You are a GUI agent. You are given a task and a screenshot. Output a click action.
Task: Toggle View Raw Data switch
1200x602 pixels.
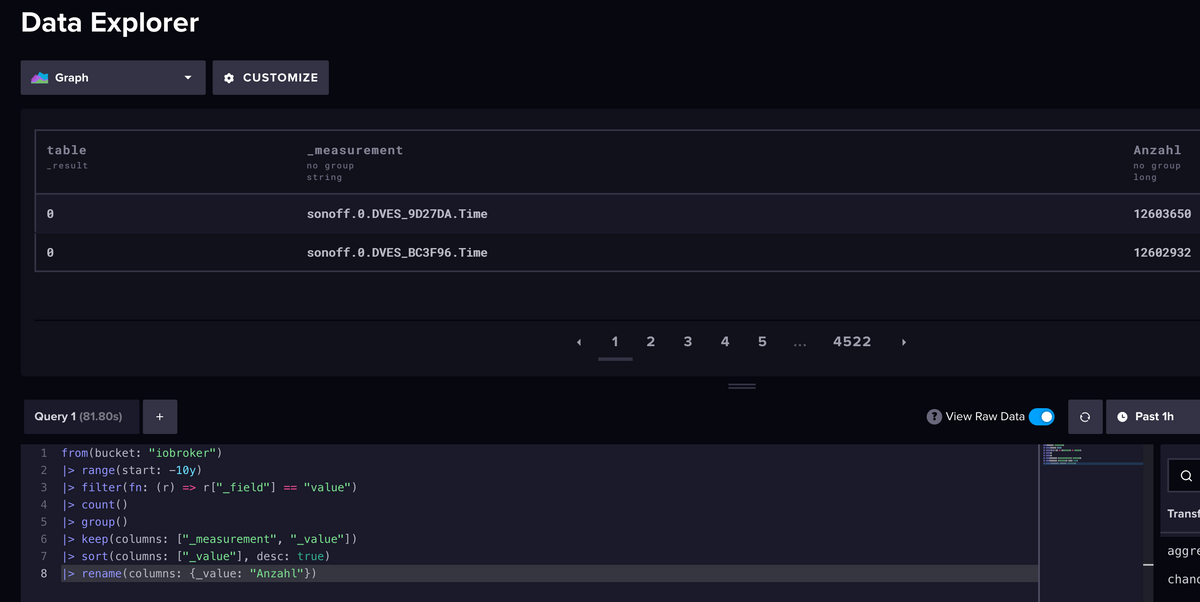pos(1041,416)
